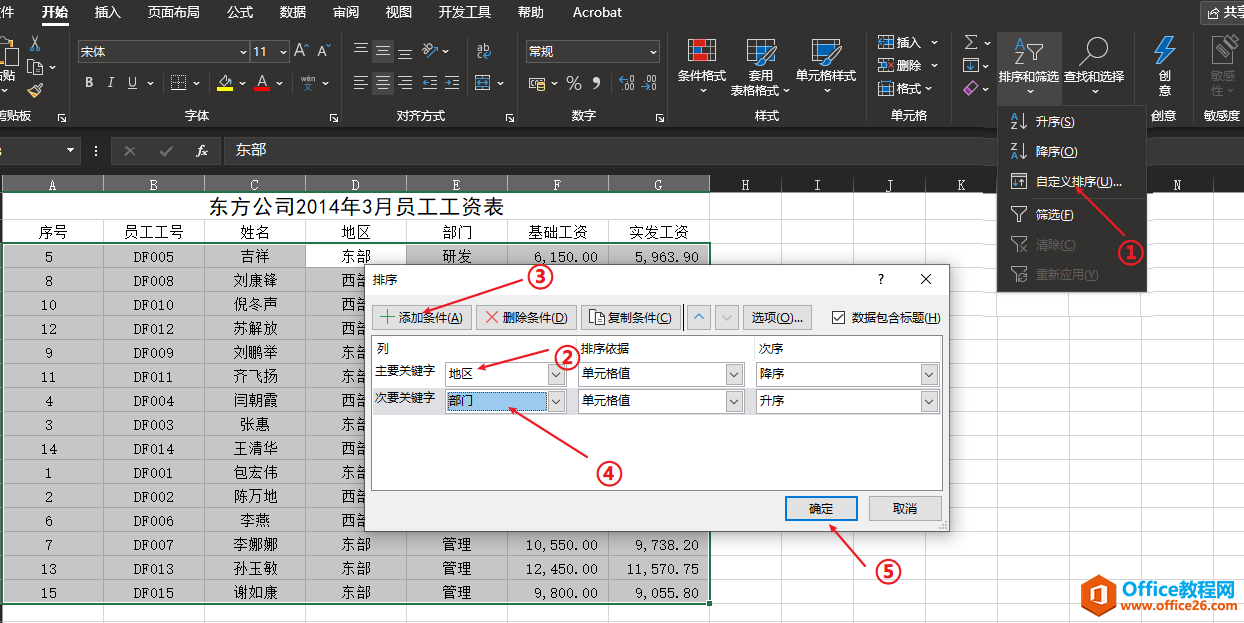Open the Font group dialog launcher

334,118
